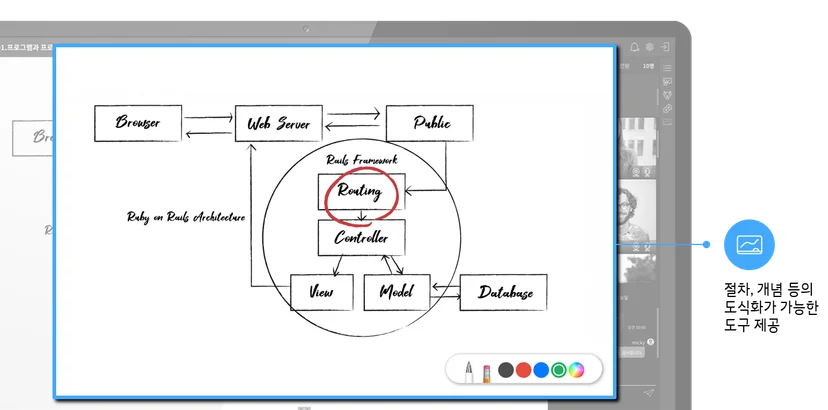Select the eraser tool

486,373
